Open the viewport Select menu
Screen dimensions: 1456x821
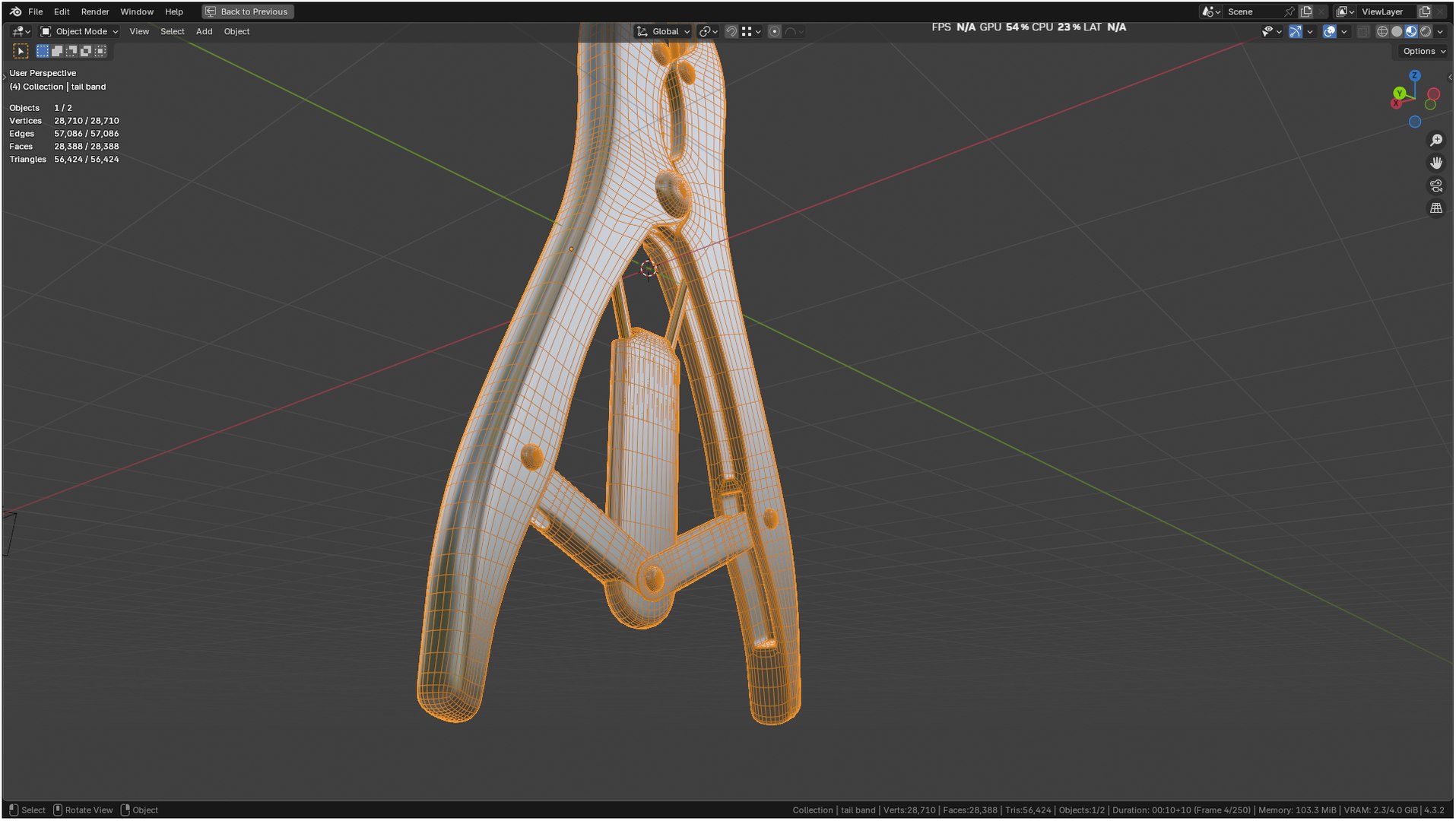[173, 31]
